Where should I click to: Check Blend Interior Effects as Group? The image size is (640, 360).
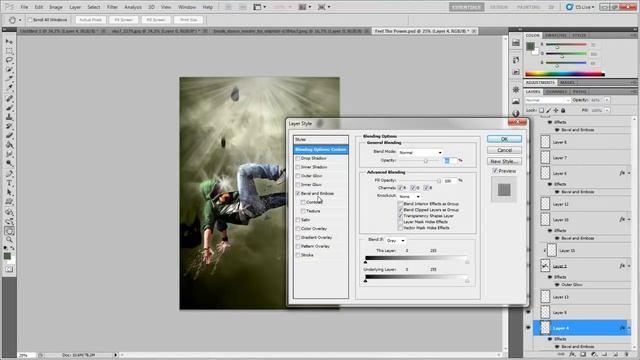pos(400,204)
